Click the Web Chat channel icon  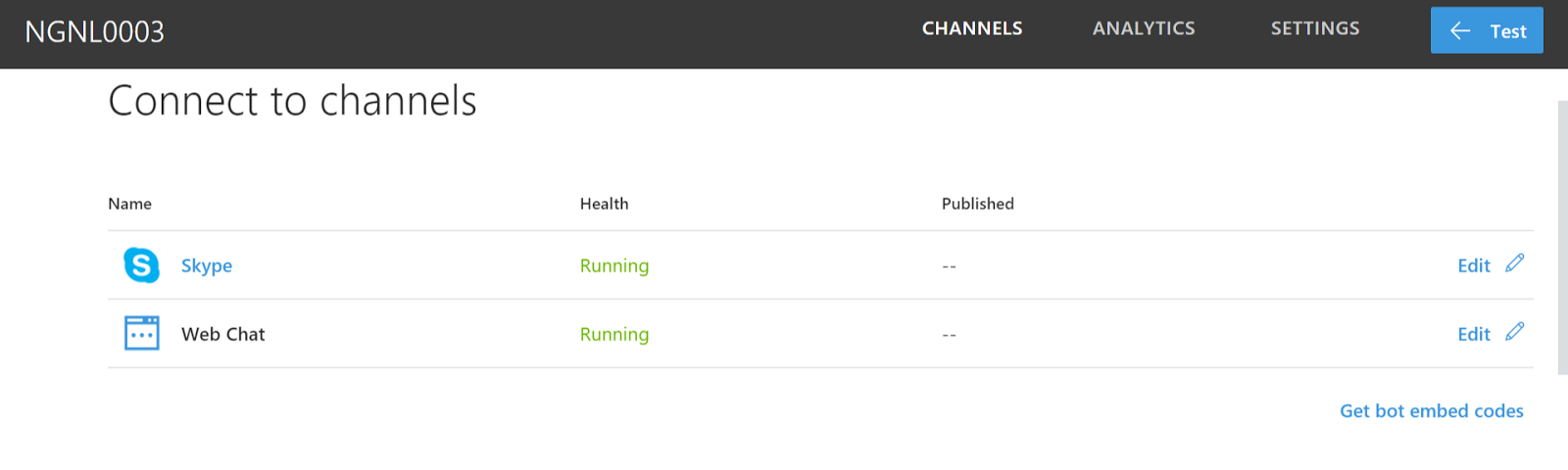pyautogui.click(x=141, y=334)
